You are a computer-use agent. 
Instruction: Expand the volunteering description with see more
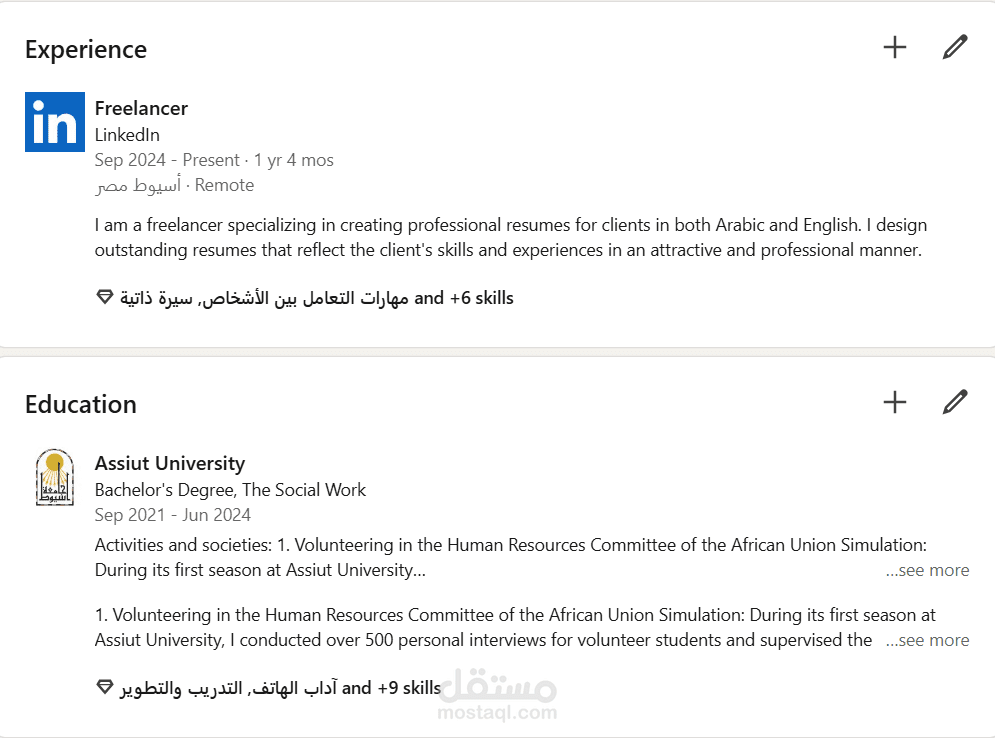coord(928,640)
